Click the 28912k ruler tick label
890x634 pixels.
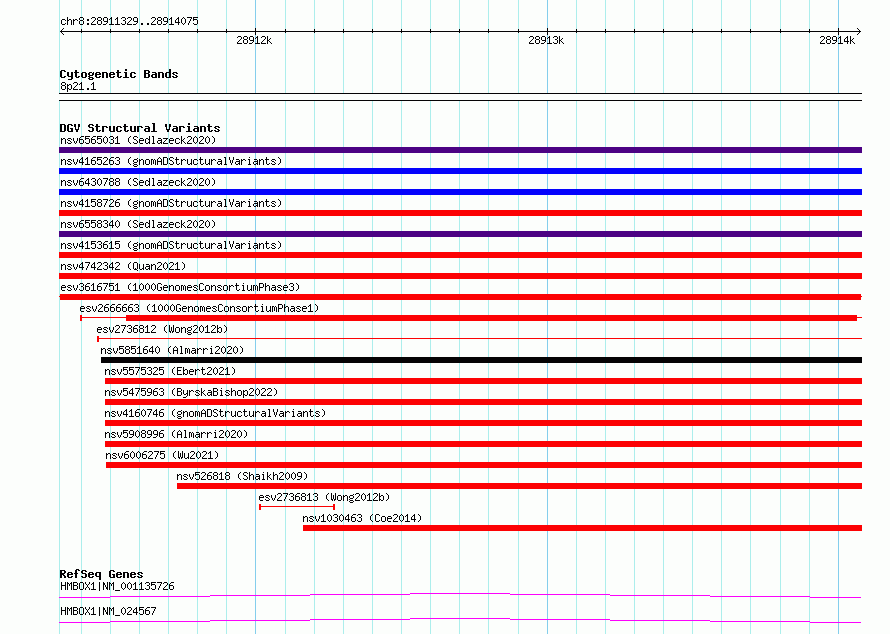coord(254,40)
